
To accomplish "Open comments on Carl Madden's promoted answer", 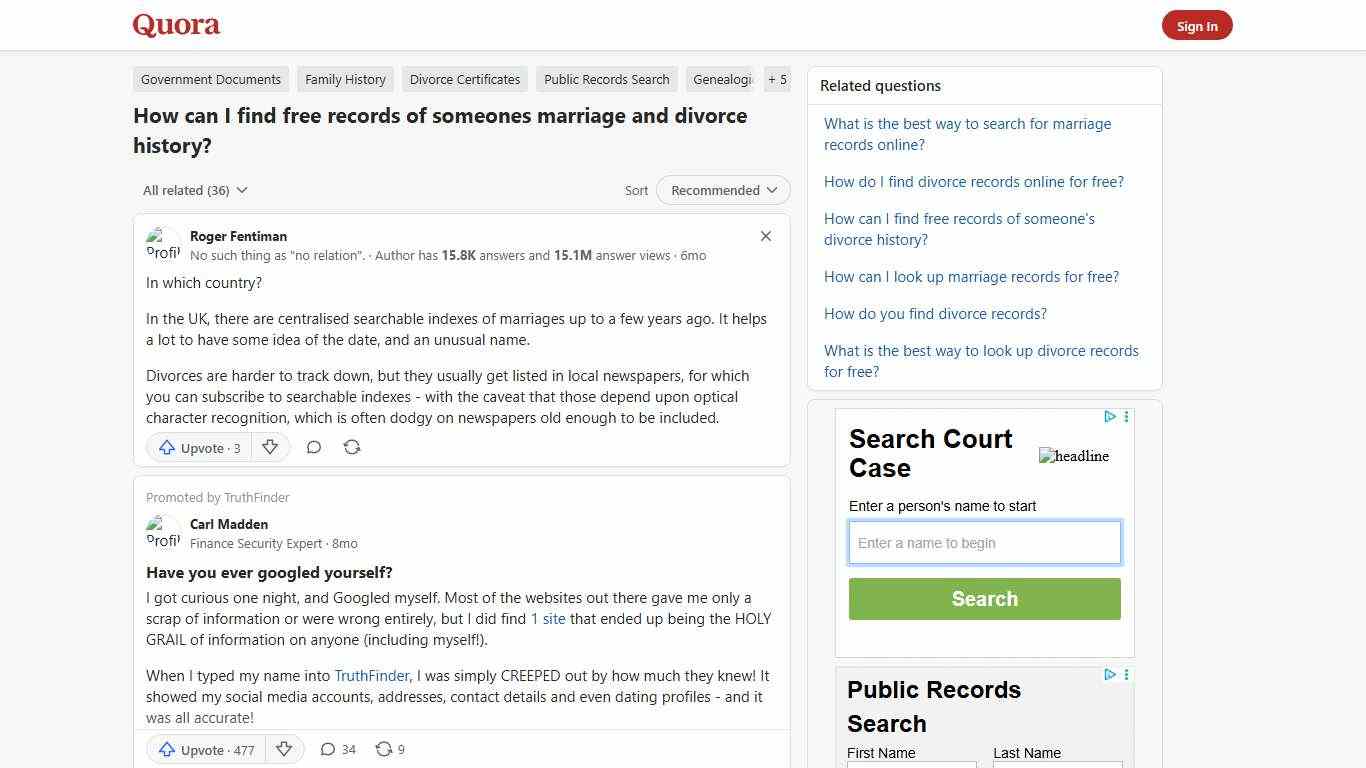I will click(x=329, y=749).
